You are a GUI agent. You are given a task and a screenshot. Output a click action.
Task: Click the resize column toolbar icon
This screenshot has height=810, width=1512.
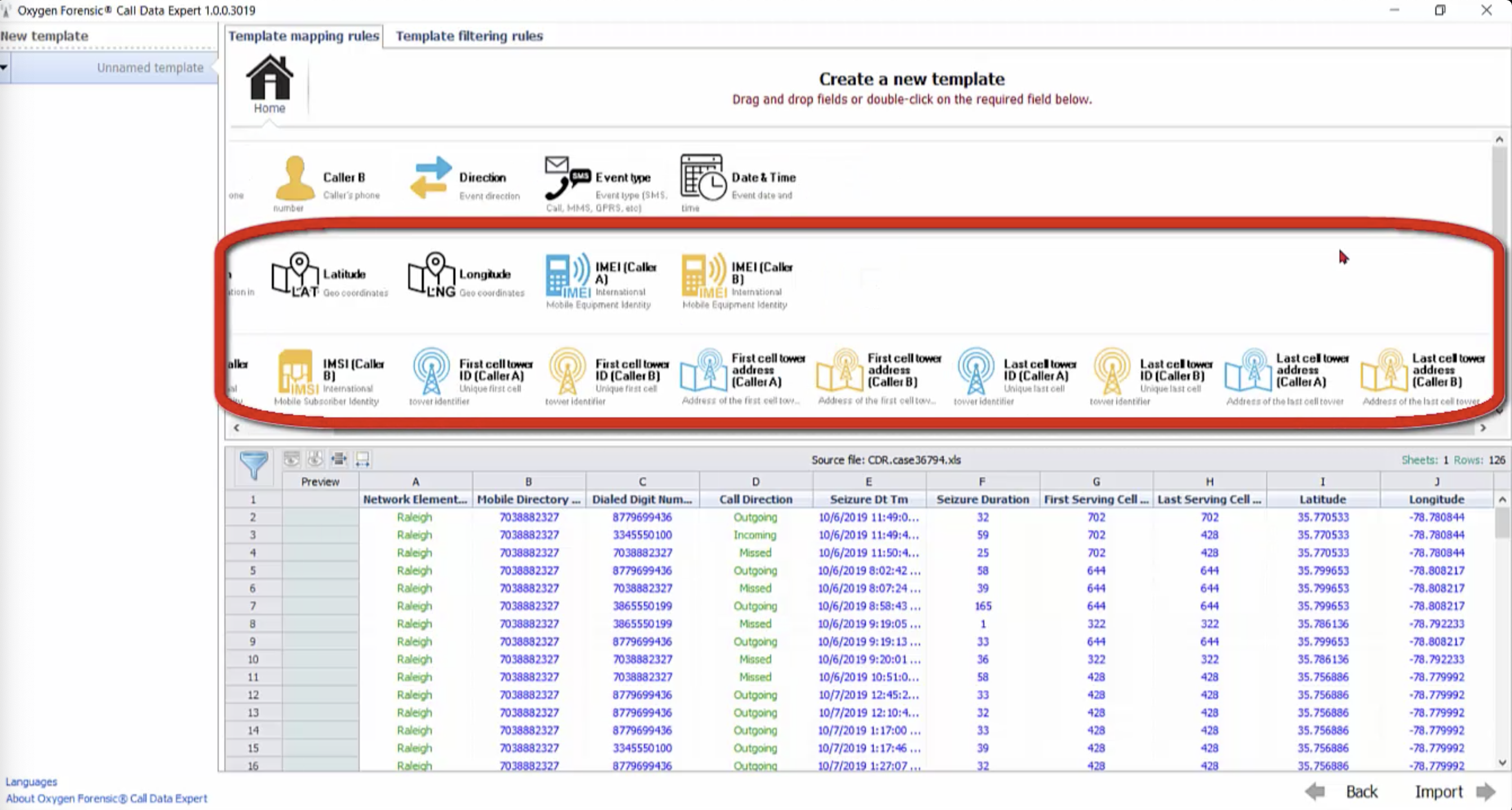click(362, 459)
